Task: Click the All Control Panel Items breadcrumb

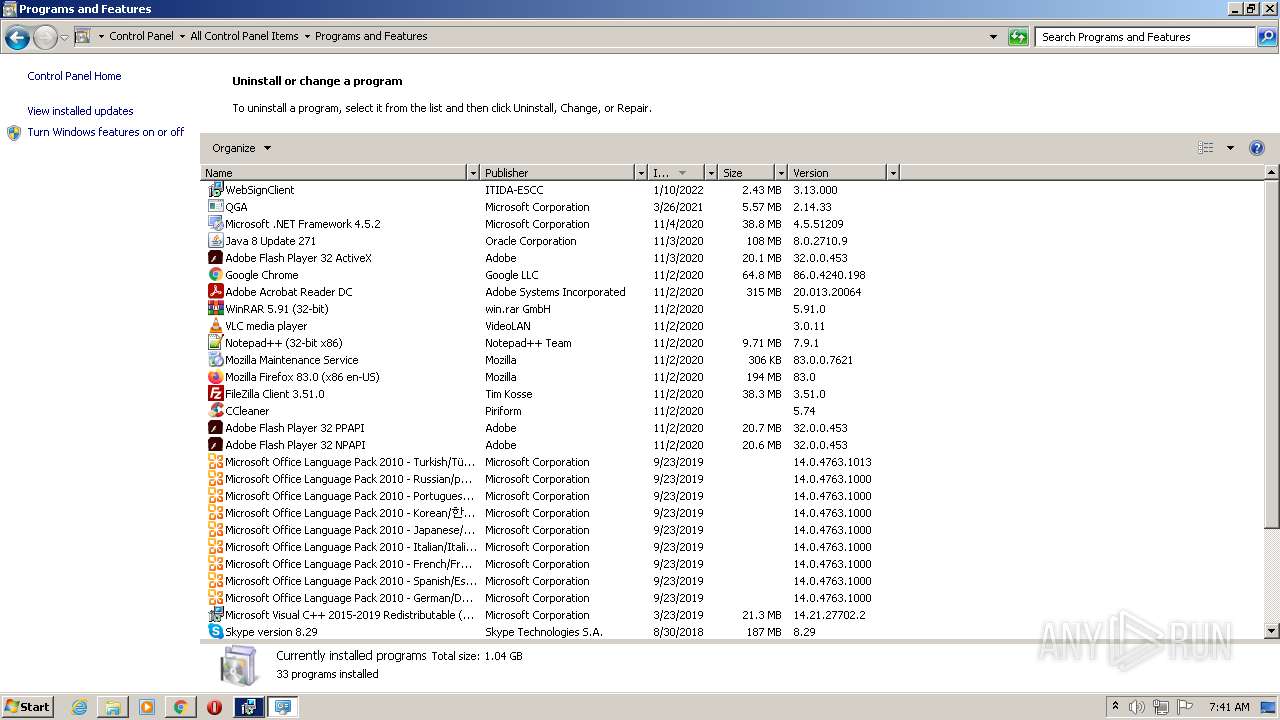Action: pos(244,36)
